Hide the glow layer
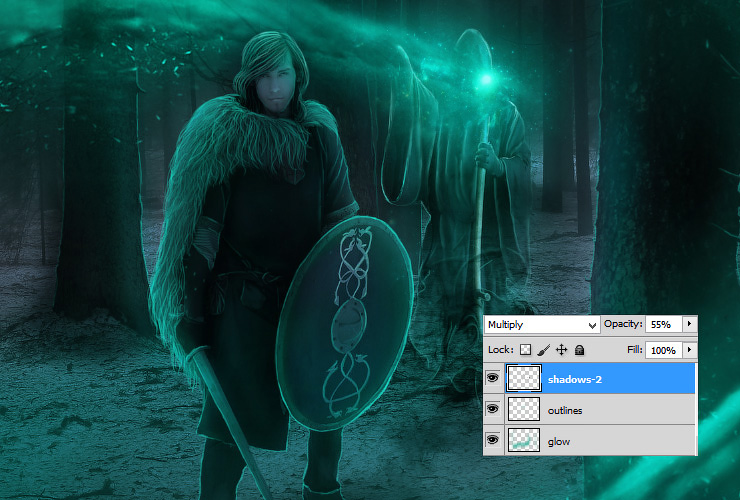 tap(493, 440)
